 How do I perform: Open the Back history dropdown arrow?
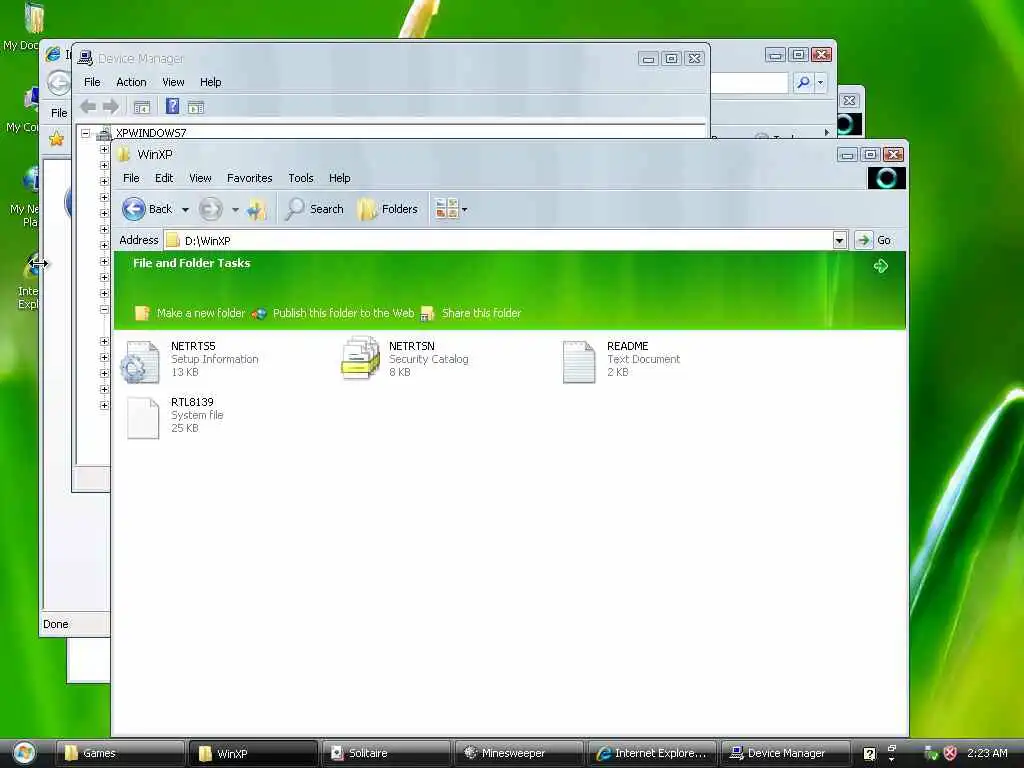point(185,210)
